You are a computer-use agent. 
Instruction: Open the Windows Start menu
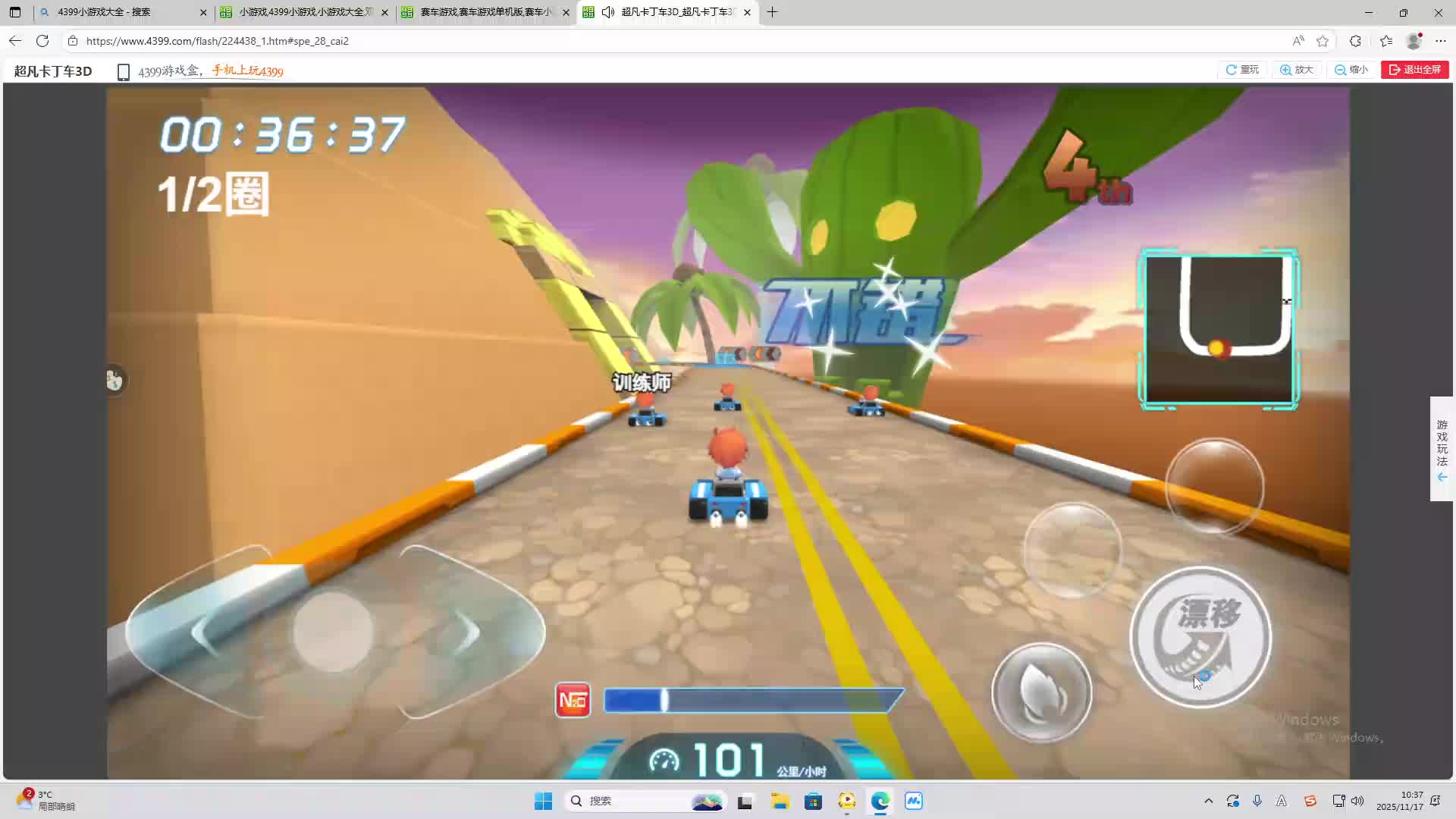tap(543, 801)
